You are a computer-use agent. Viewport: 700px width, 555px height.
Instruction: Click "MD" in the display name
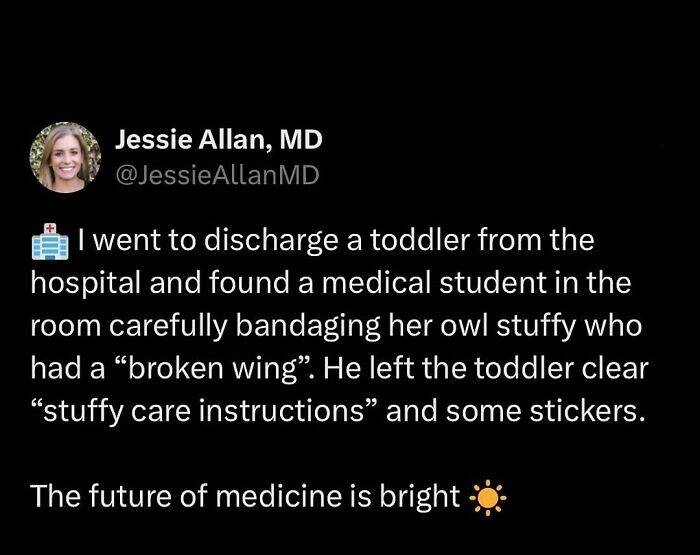pos(301,140)
